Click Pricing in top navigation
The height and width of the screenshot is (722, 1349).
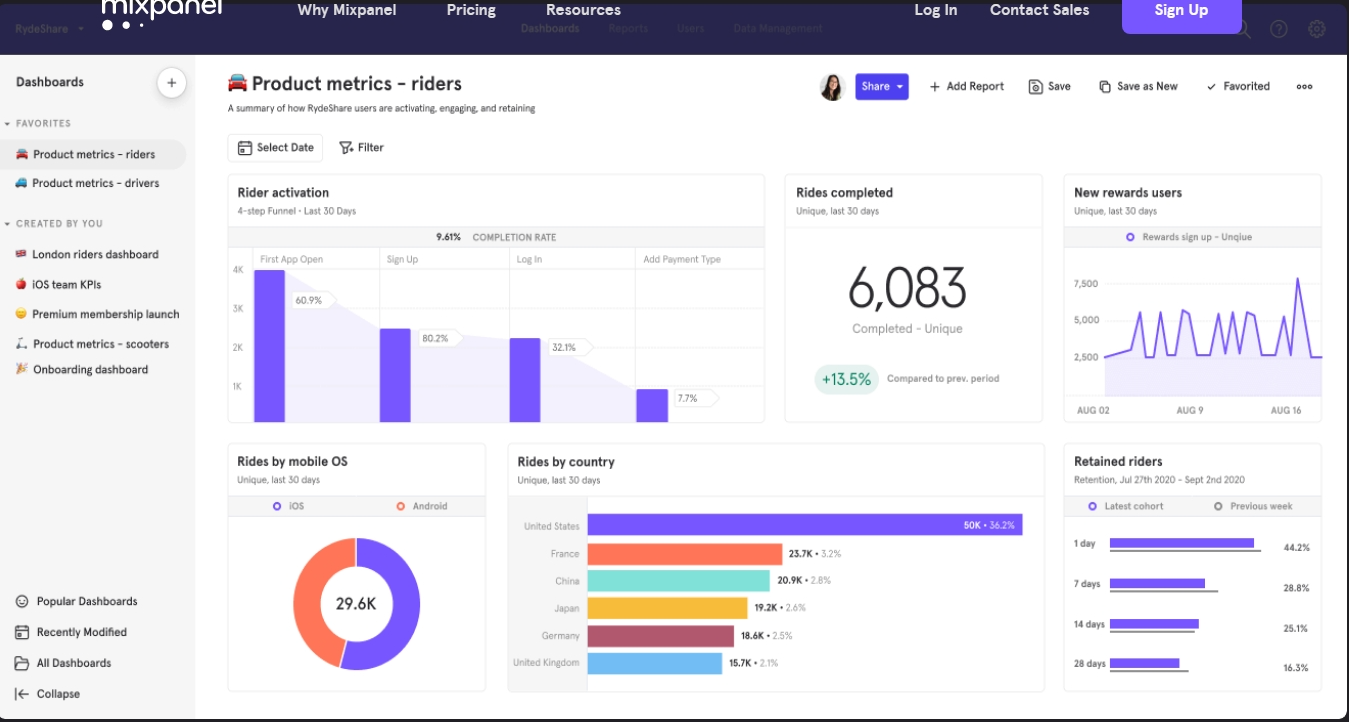click(471, 10)
